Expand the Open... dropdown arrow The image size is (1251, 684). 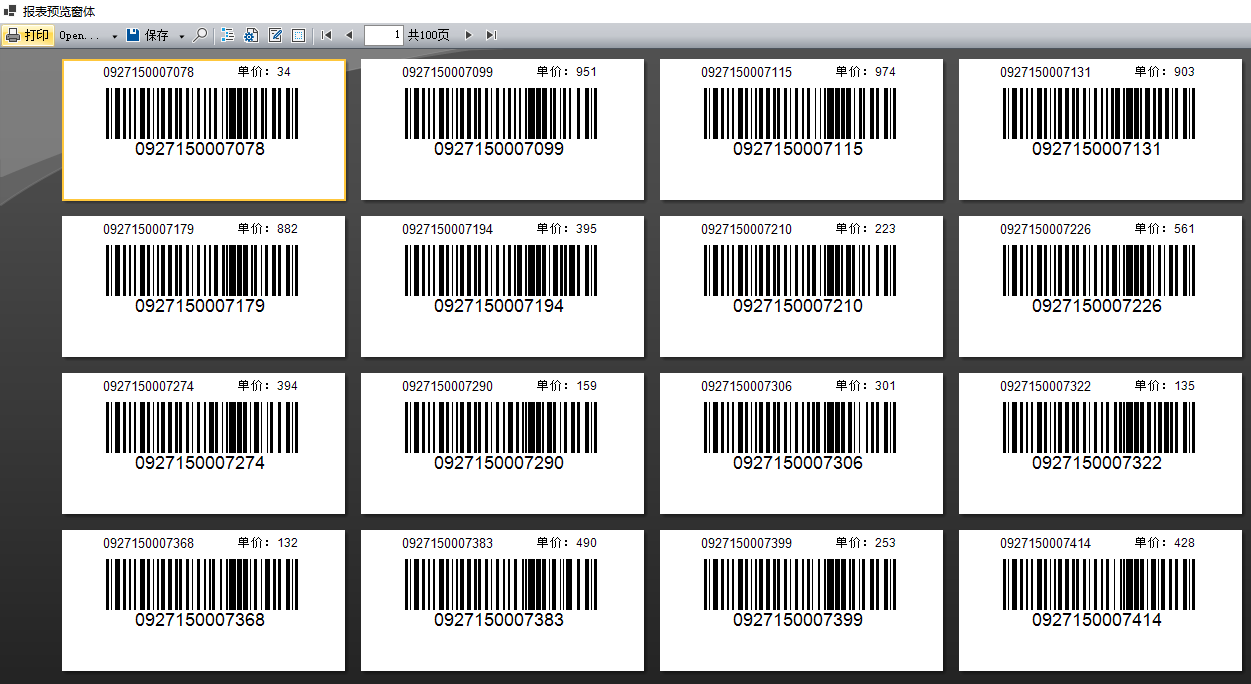tap(114, 36)
